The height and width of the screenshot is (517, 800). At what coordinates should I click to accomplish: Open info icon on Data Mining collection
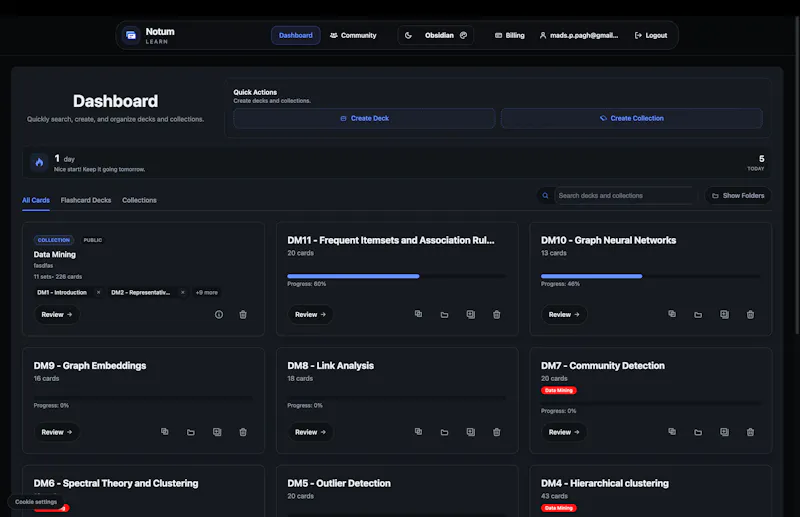pyautogui.click(x=219, y=314)
